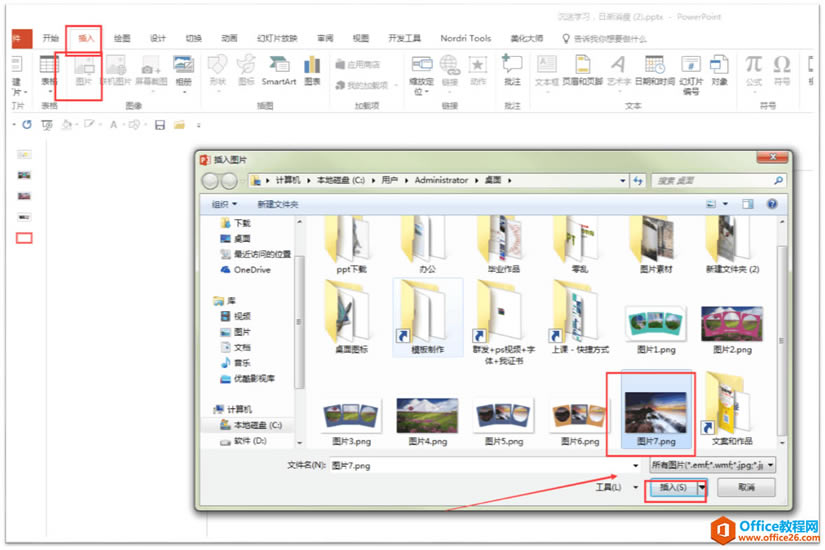Select 下载 in the navigation pane

(x=236, y=223)
